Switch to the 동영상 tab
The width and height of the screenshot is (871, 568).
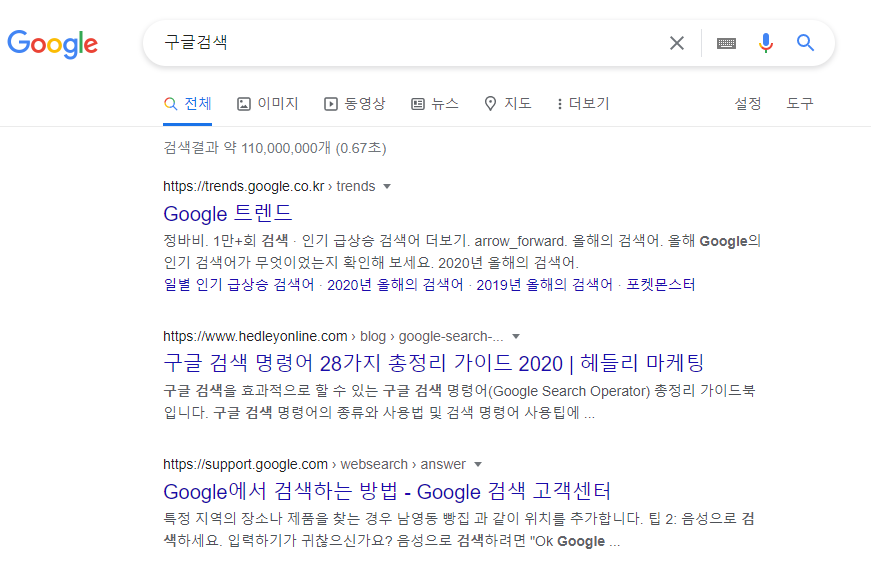354,104
